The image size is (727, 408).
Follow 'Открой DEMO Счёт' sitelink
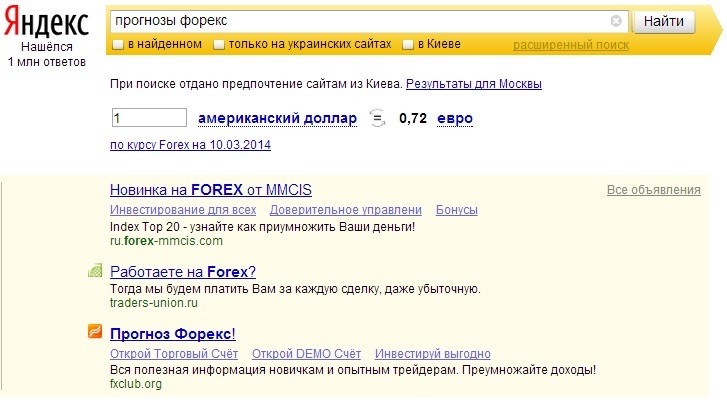click(x=306, y=354)
